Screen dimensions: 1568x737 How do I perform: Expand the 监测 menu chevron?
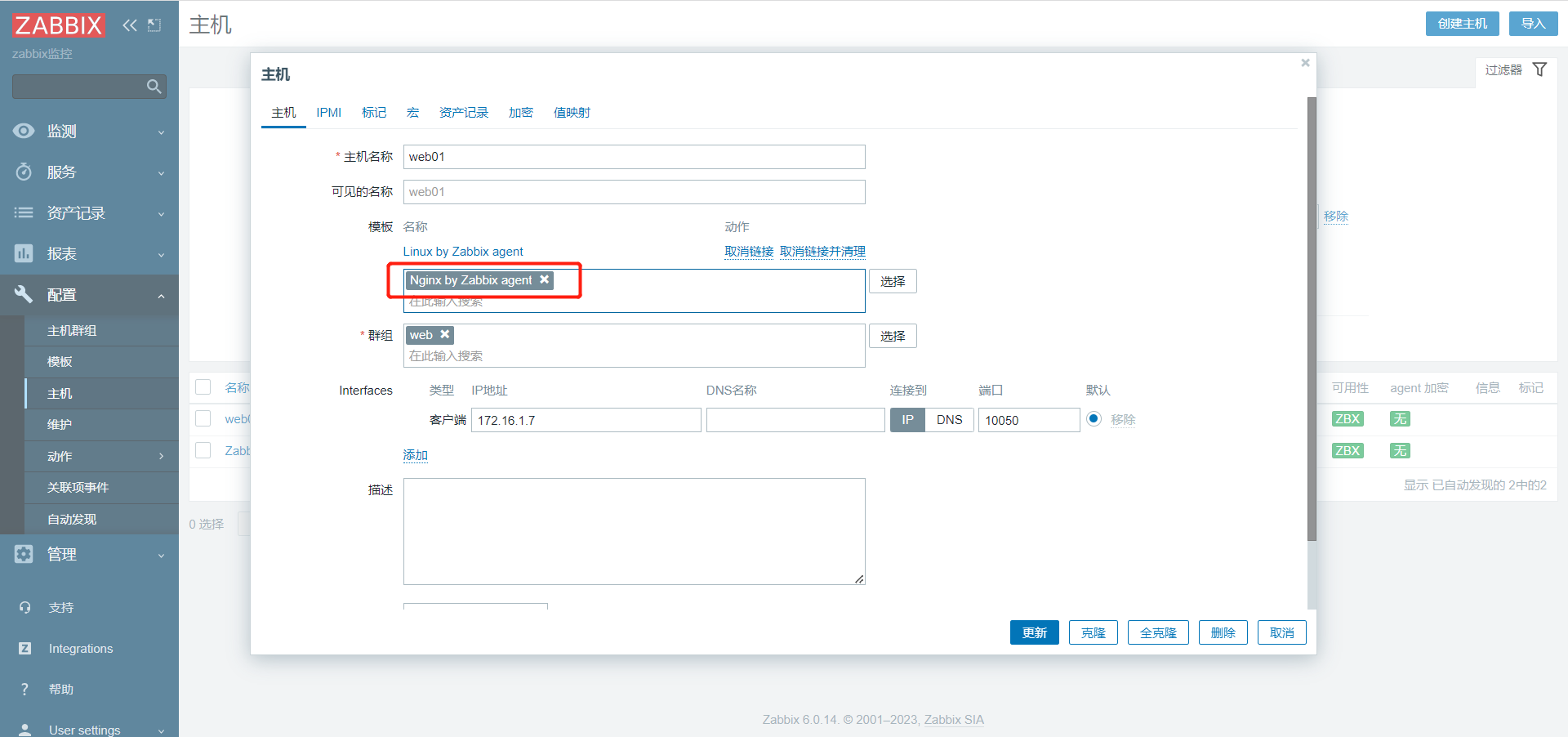[x=161, y=132]
